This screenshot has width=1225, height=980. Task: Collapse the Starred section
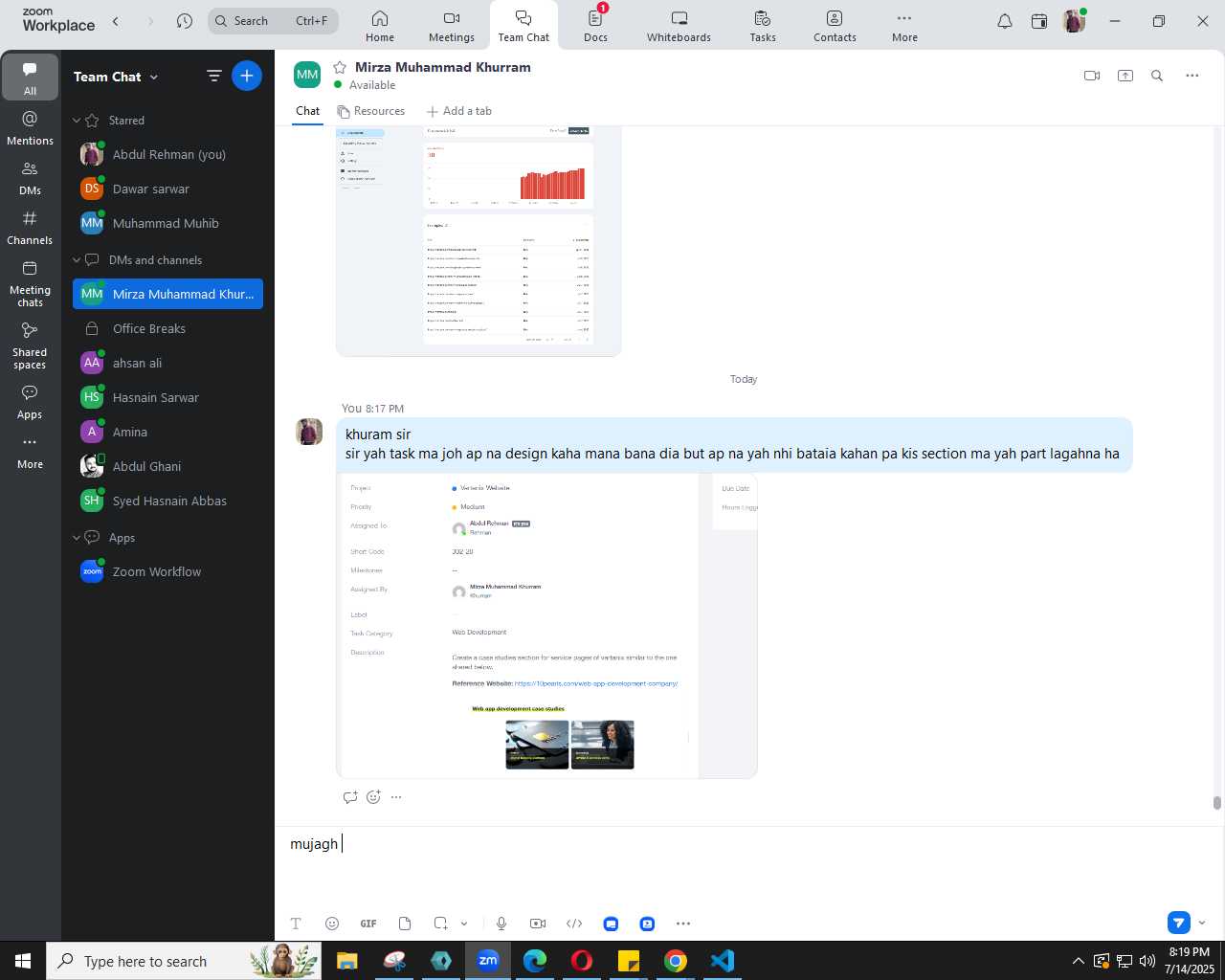(x=77, y=121)
